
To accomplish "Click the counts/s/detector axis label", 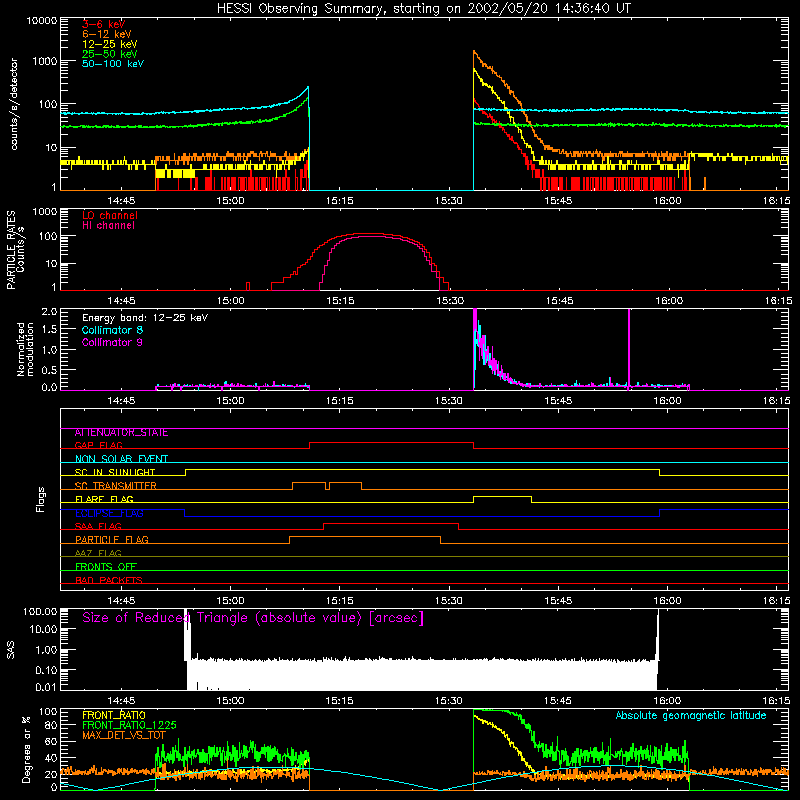I will 14,104.
